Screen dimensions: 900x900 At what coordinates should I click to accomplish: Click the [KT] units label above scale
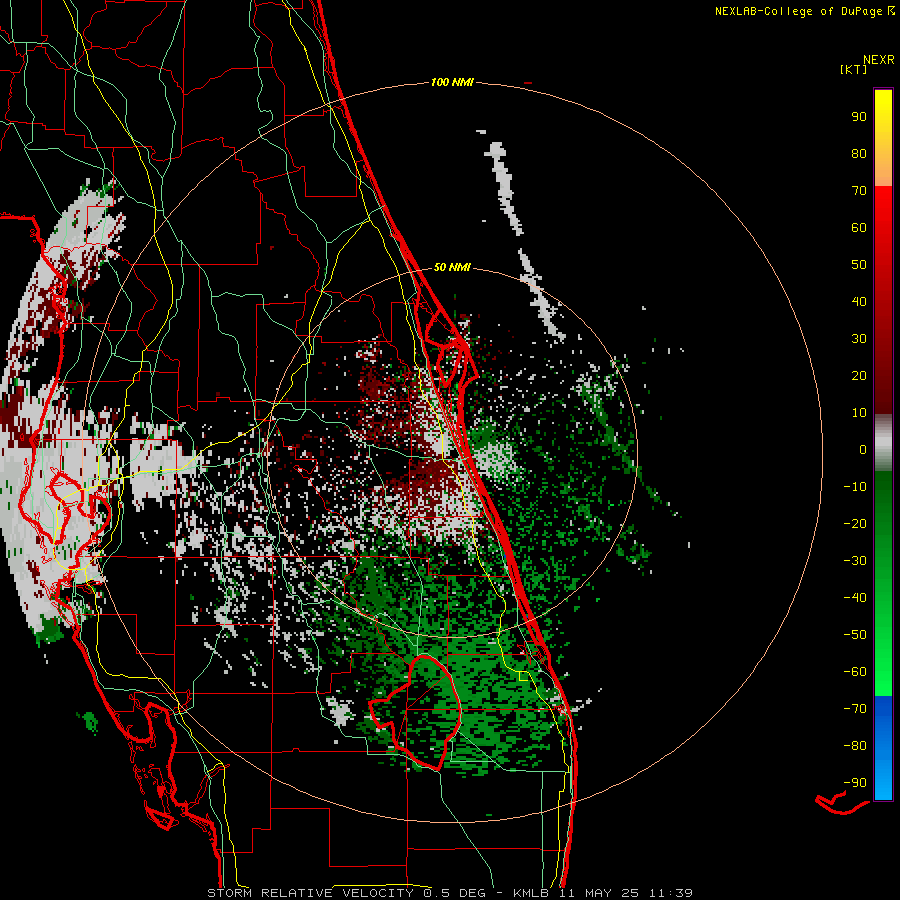point(854,69)
